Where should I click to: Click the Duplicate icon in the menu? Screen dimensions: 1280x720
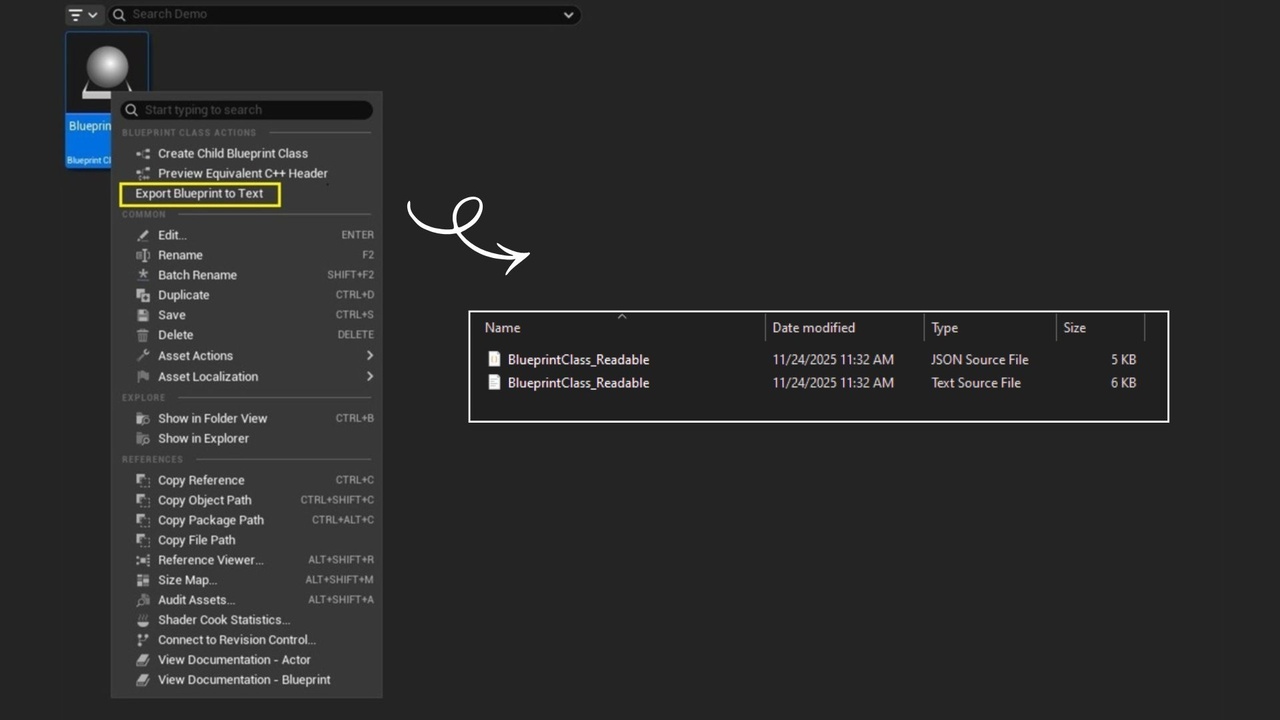tap(143, 295)
